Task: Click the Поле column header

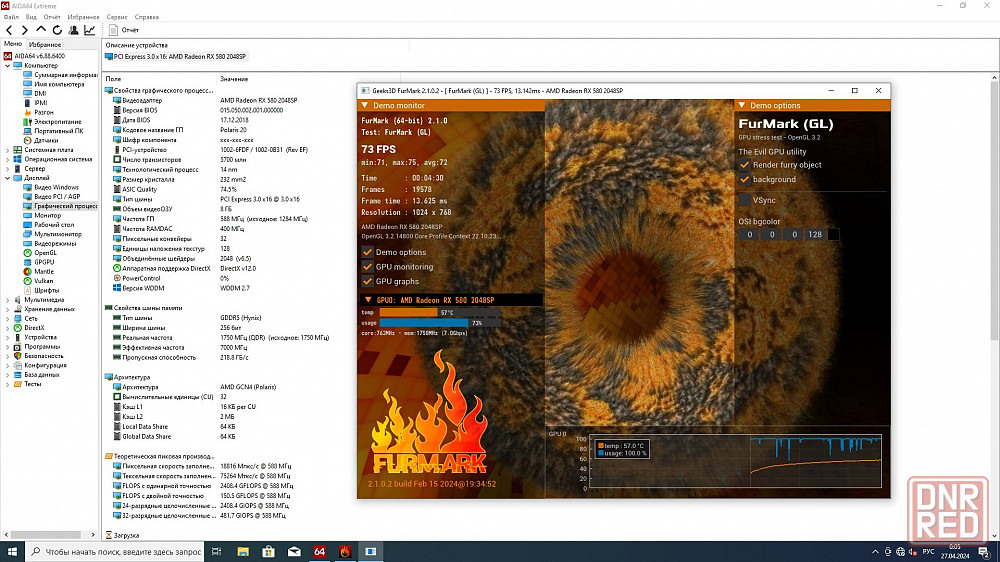Action: coord(114,79)
